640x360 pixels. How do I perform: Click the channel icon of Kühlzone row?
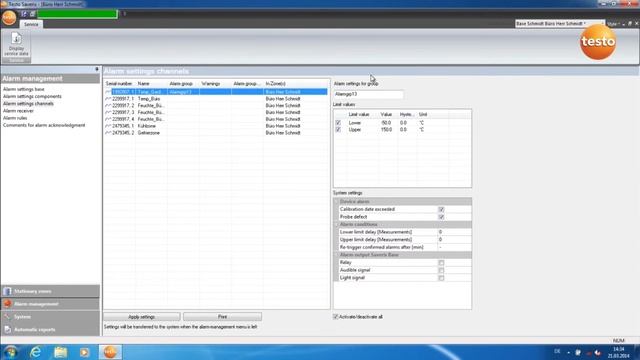[x=108, y=126]
